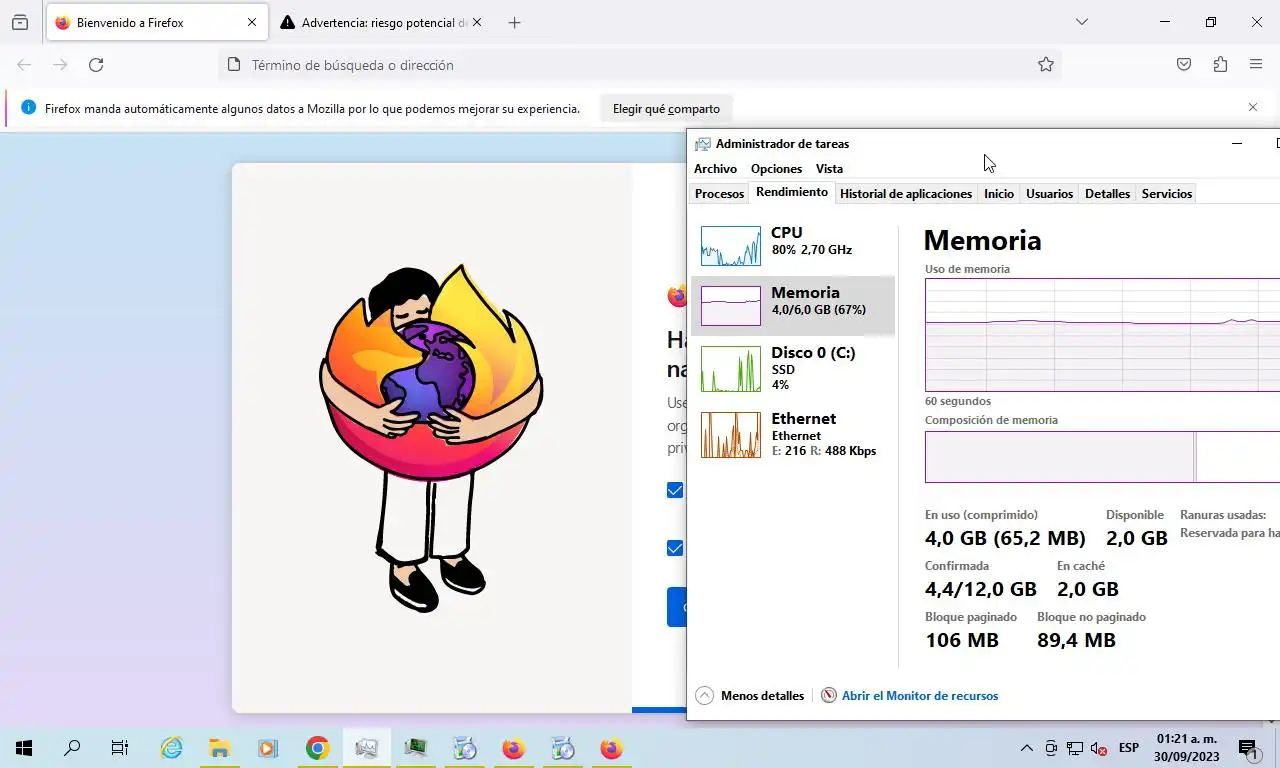Screen dimensions: 1280x768
Task: Open Historial de aplicaciones tab
Action: coord(905,194)
